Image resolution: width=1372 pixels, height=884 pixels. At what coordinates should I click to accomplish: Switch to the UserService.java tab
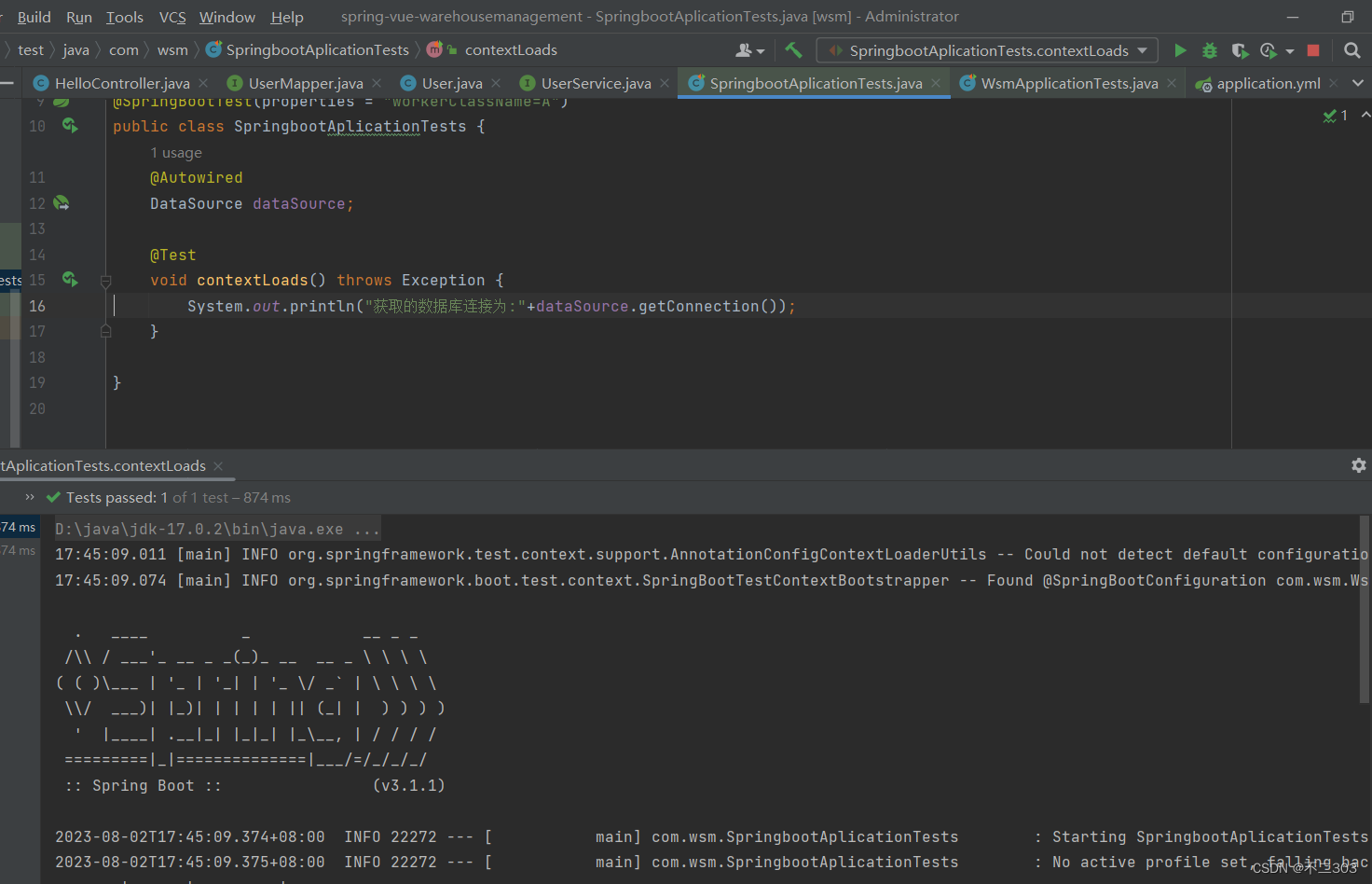[594, 82]
